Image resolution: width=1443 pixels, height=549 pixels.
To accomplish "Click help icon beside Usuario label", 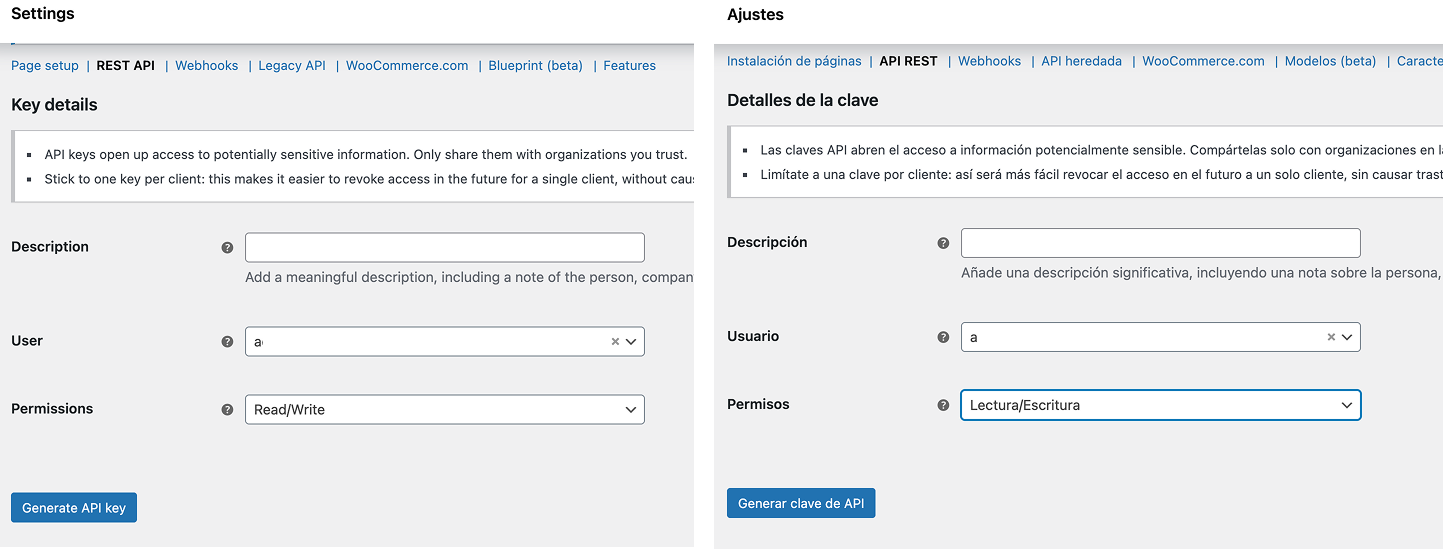I will coord(943,337).
